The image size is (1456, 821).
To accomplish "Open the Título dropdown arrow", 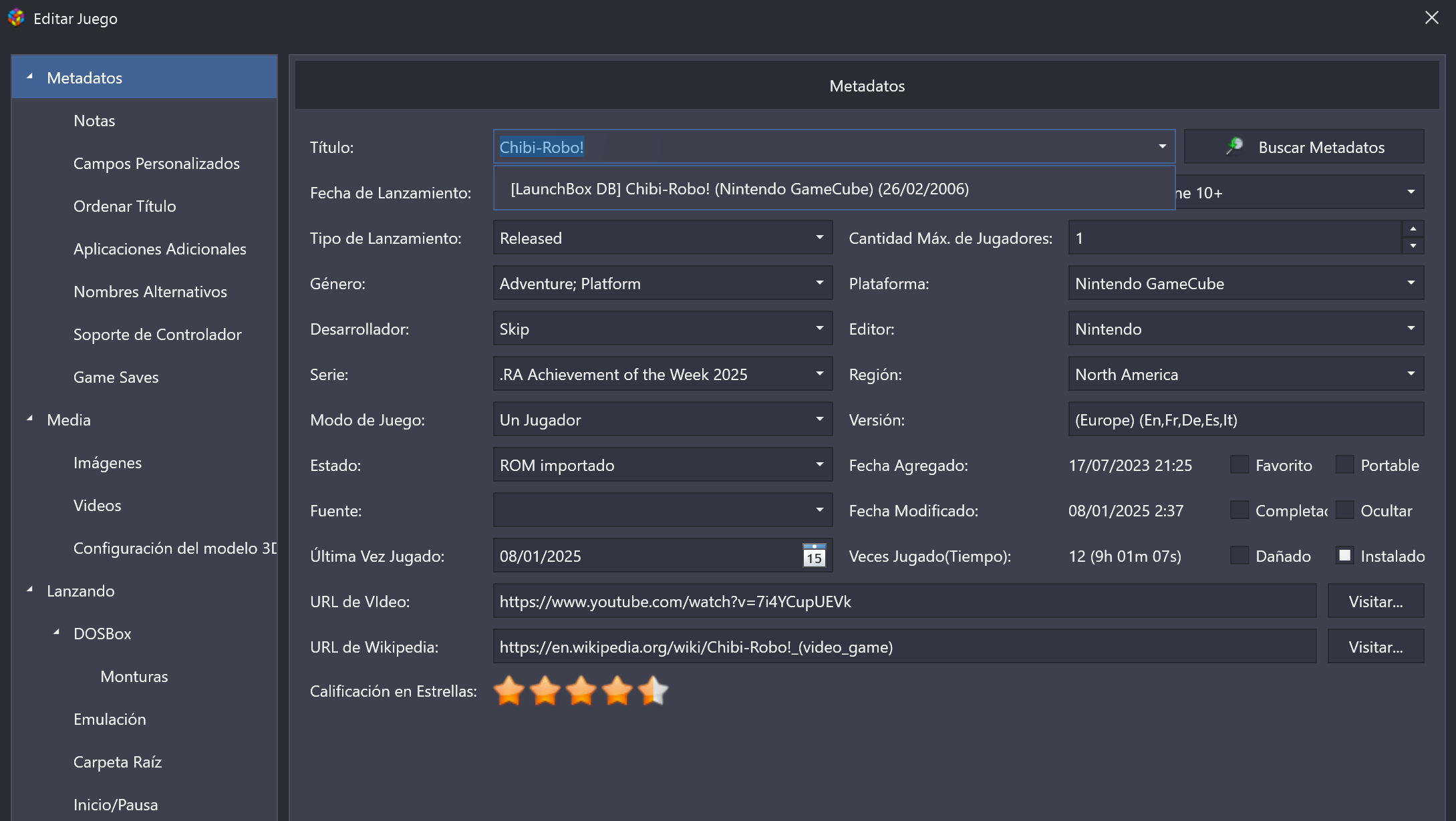I will pos(1162,147).
